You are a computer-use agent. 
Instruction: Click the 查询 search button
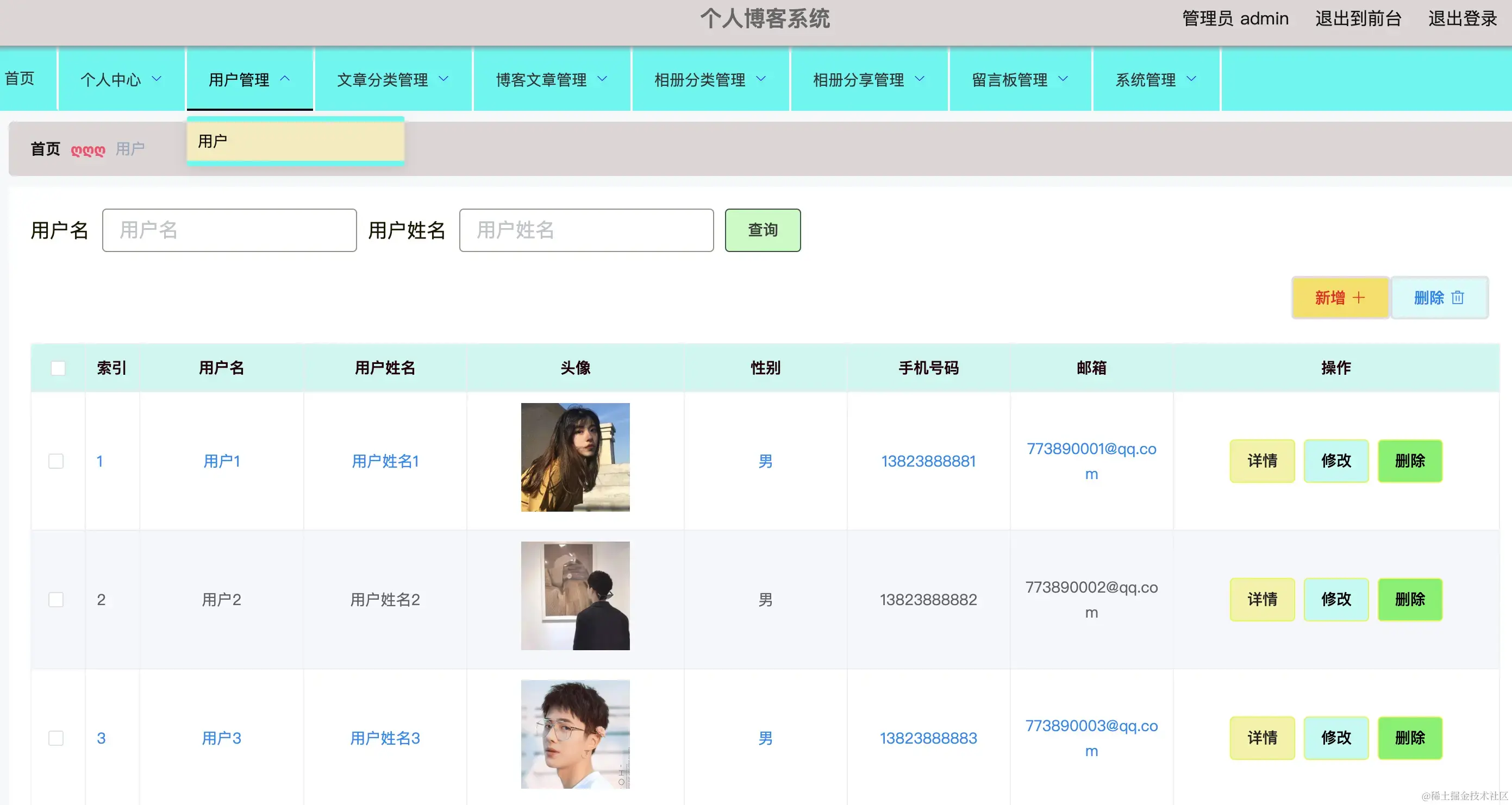click(763, 230)
